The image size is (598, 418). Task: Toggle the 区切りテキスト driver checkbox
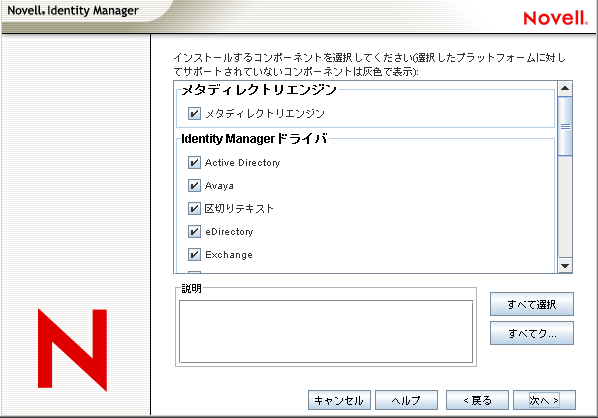click(194, 208)
